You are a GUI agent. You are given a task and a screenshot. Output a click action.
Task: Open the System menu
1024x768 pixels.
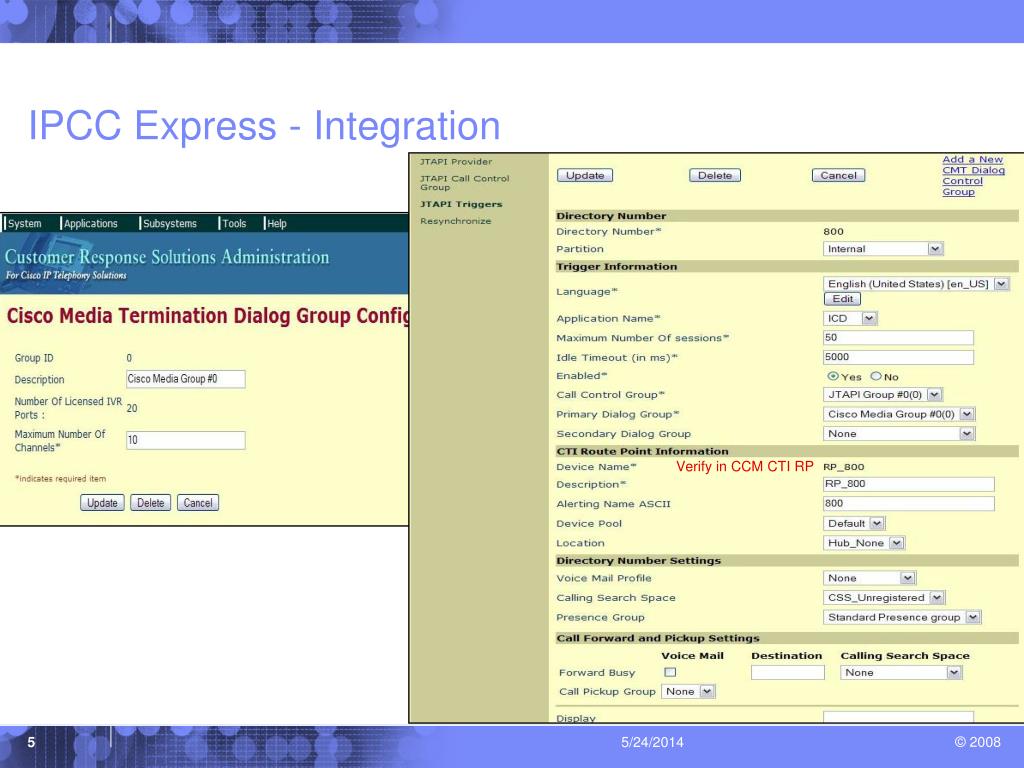pyautogui.click(x=25, y=223)
